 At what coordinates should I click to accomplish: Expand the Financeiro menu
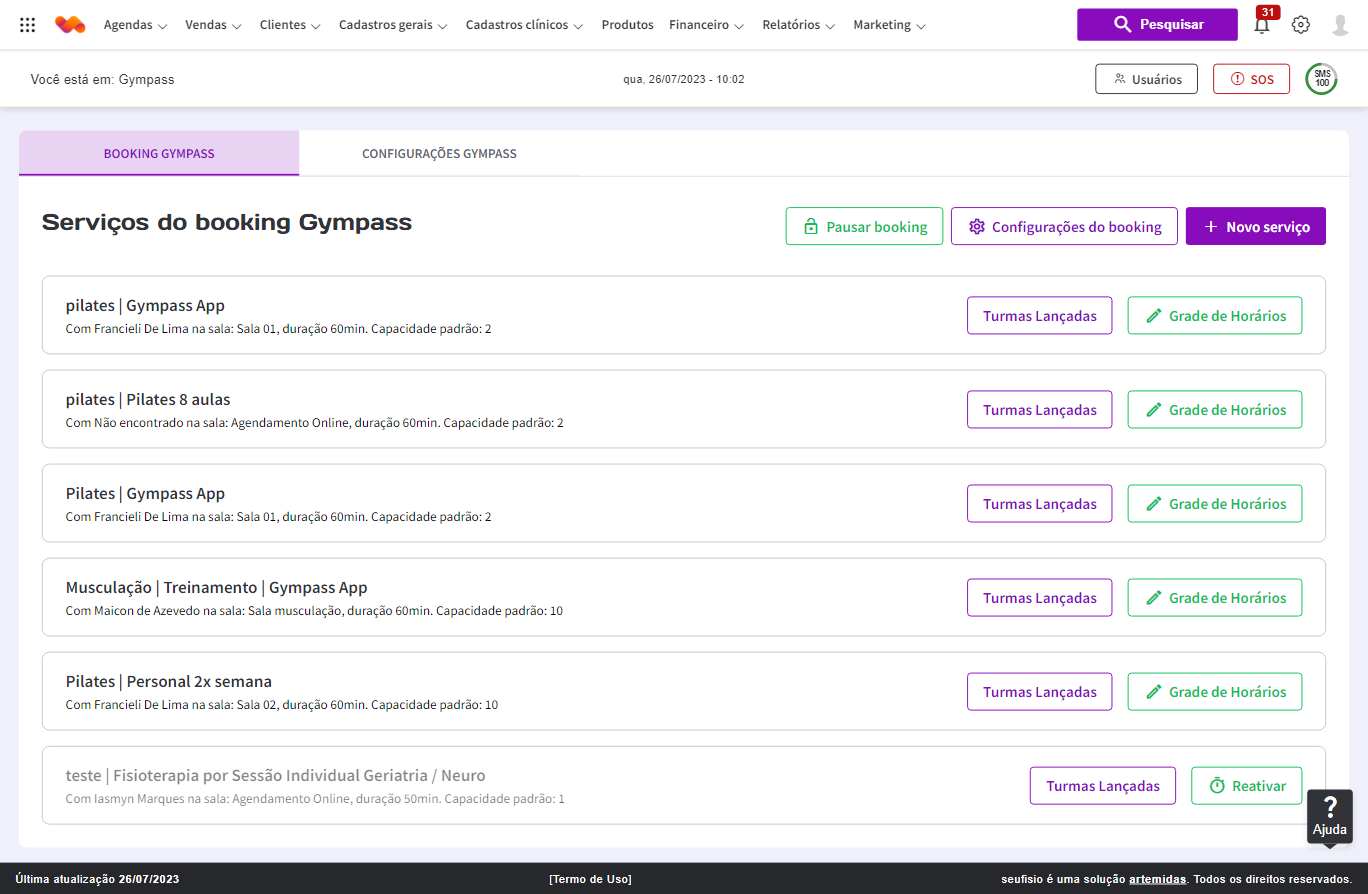(706, 25)
